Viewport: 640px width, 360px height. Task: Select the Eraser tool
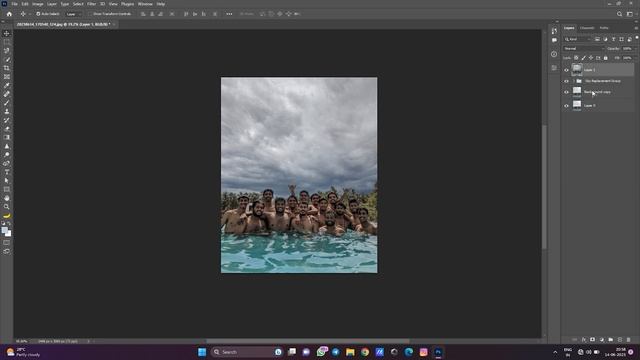click(7, 129)
